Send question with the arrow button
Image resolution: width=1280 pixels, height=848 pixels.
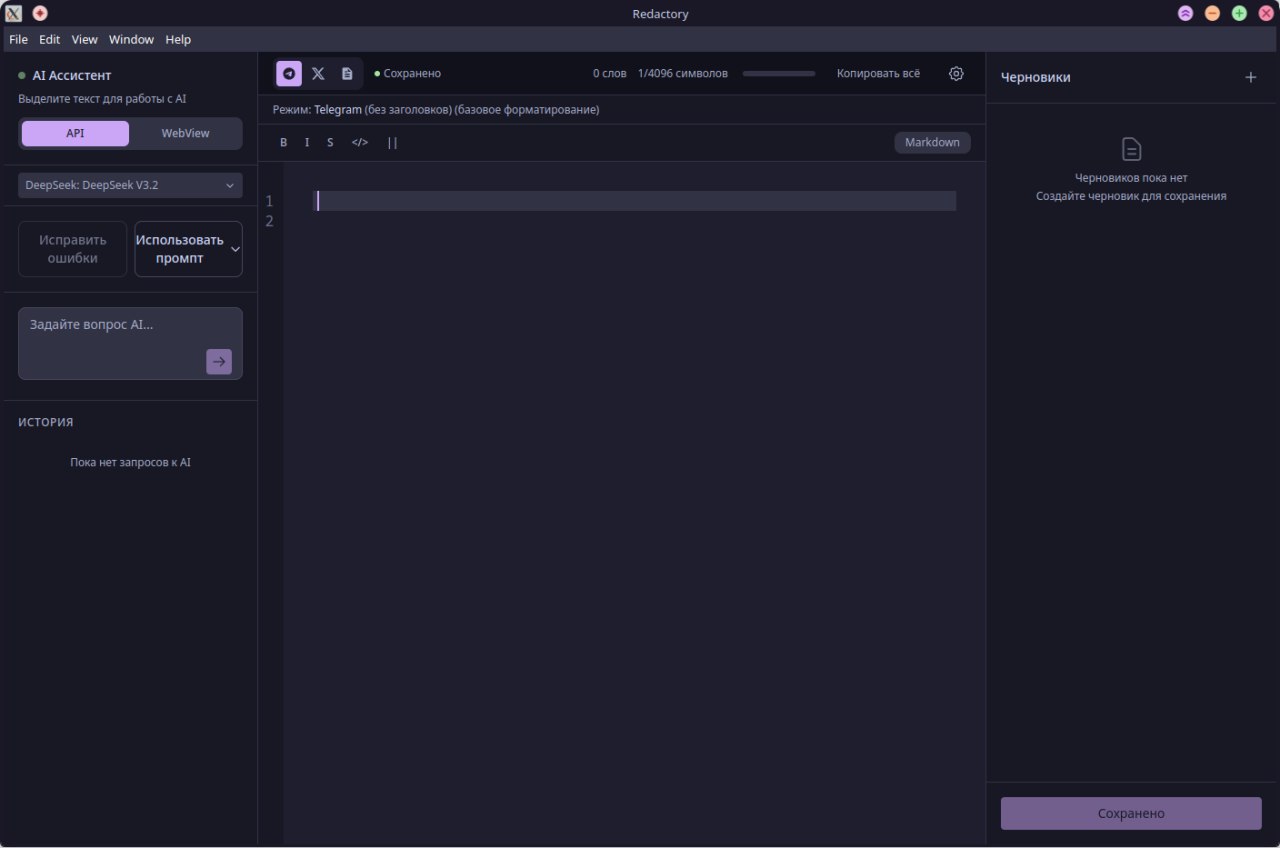219,362
